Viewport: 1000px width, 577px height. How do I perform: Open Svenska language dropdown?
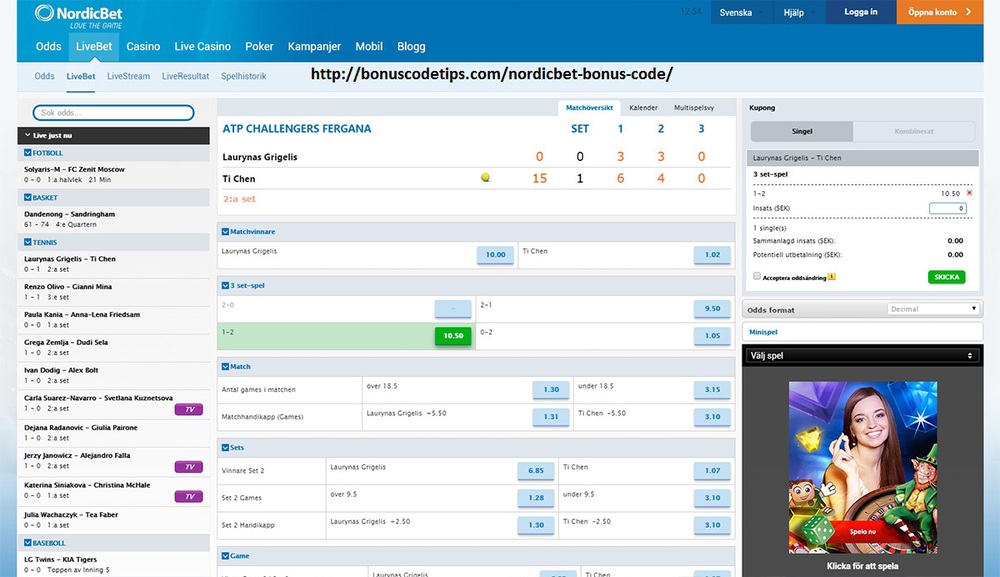point(740,12)
